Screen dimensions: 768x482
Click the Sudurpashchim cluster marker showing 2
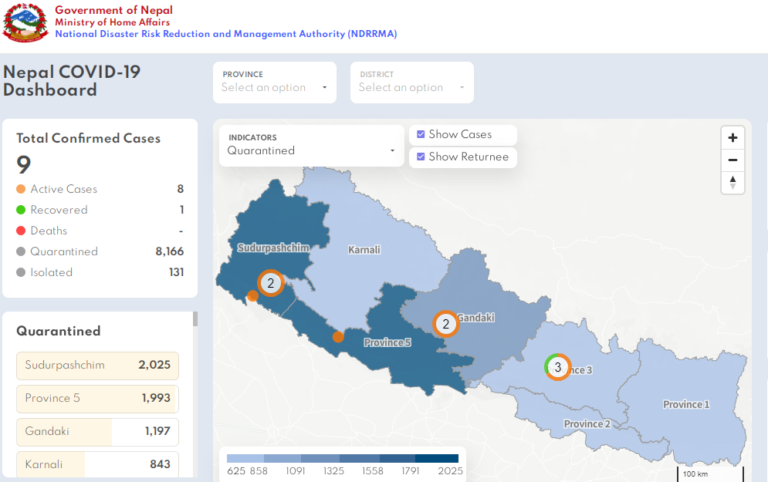[x=270, y=284]
